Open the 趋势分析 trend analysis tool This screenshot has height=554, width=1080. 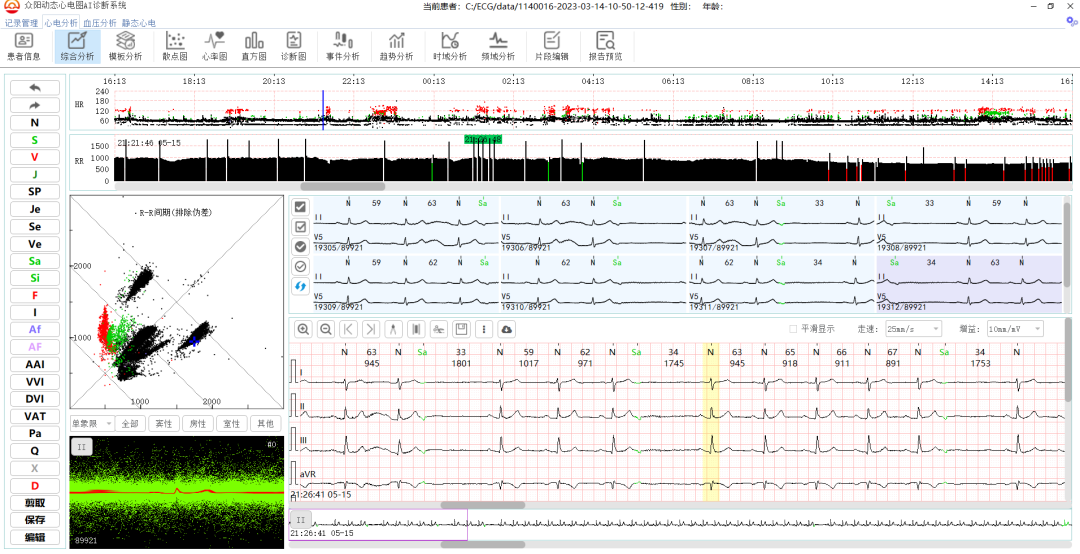396,46
